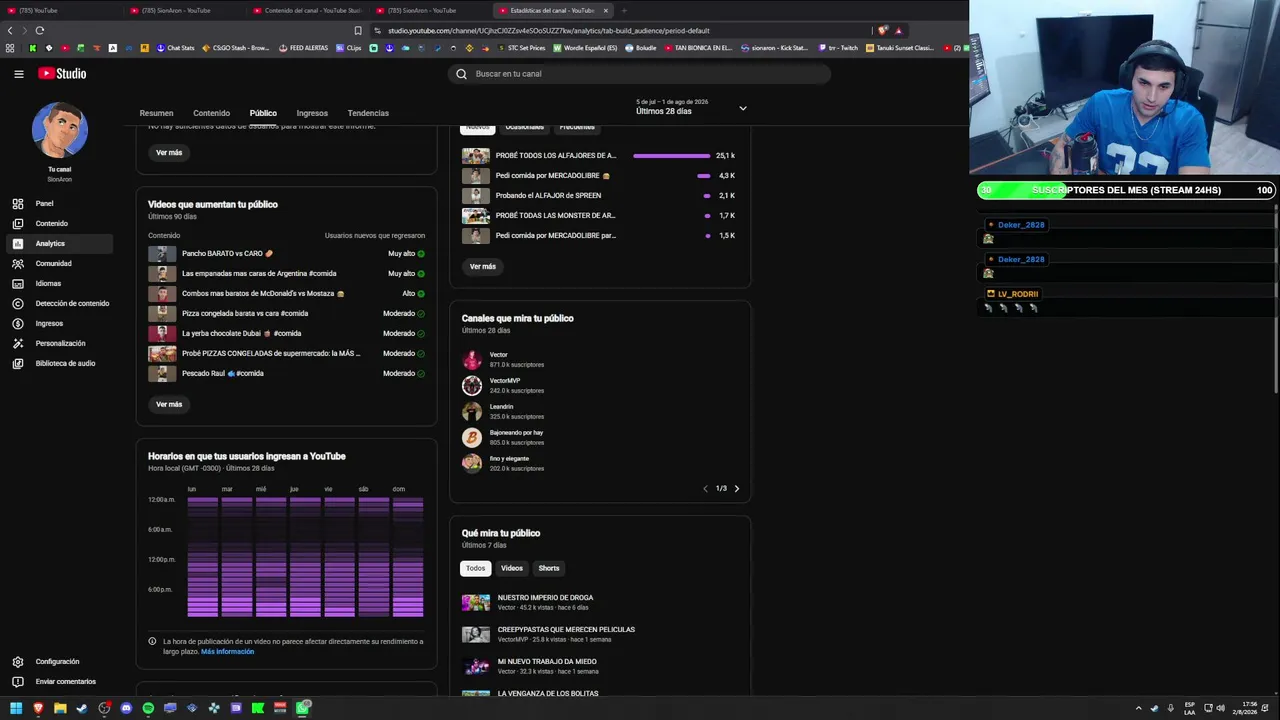Click the info icon beside publication time note
The width and height of the screenshot is (1280, 720).
pos(152,642)
